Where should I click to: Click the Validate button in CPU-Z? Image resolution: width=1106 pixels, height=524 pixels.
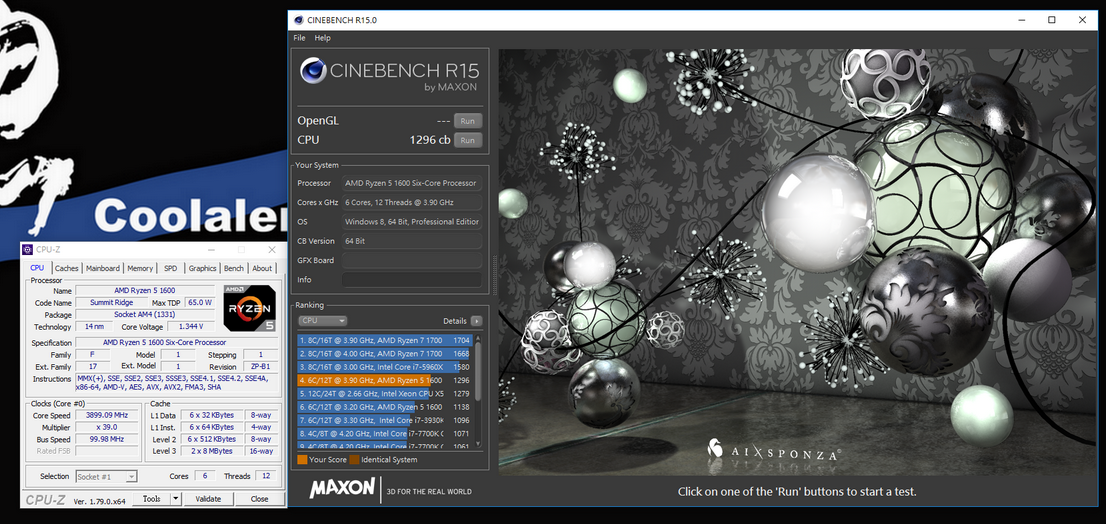(x=208, y=499)
